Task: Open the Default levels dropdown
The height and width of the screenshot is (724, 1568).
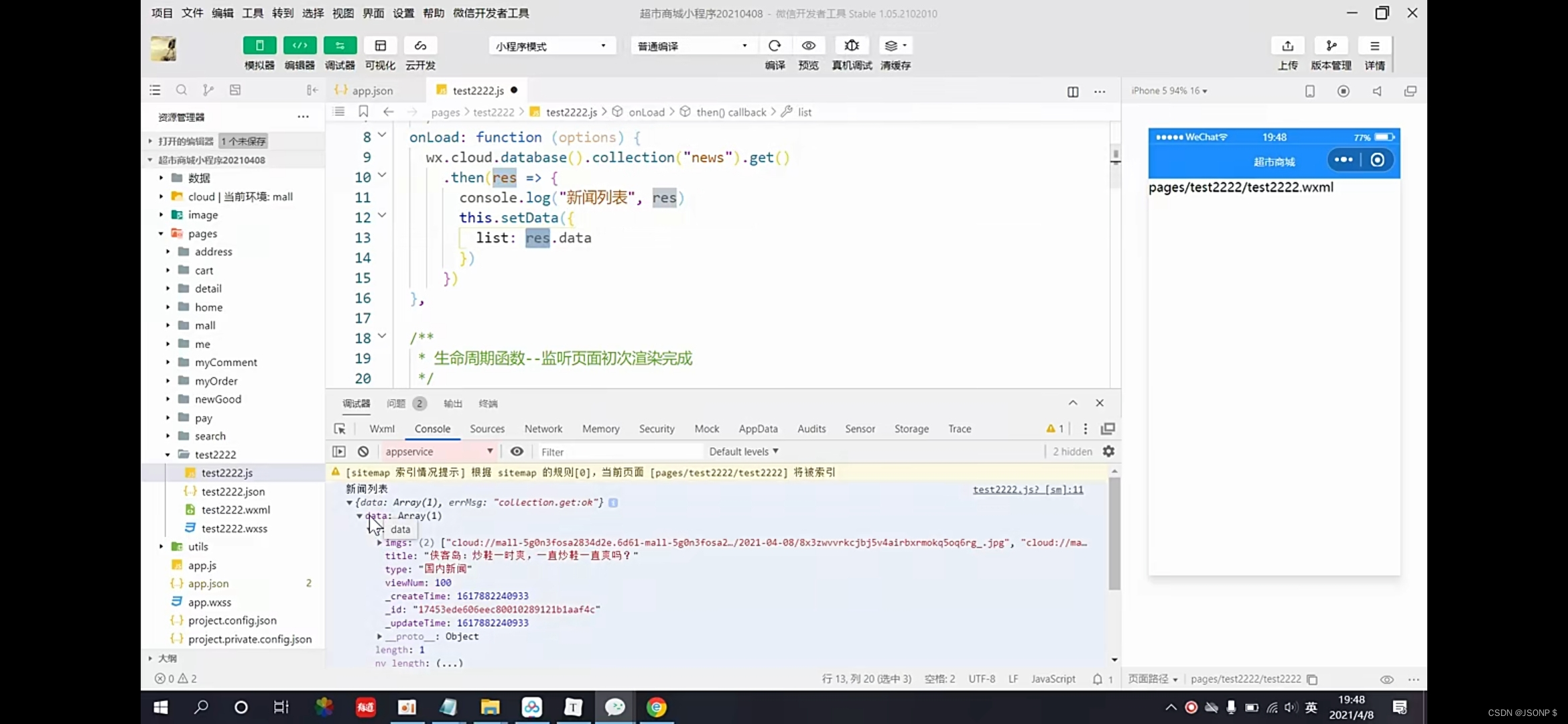Action: (x=744, y=452)
